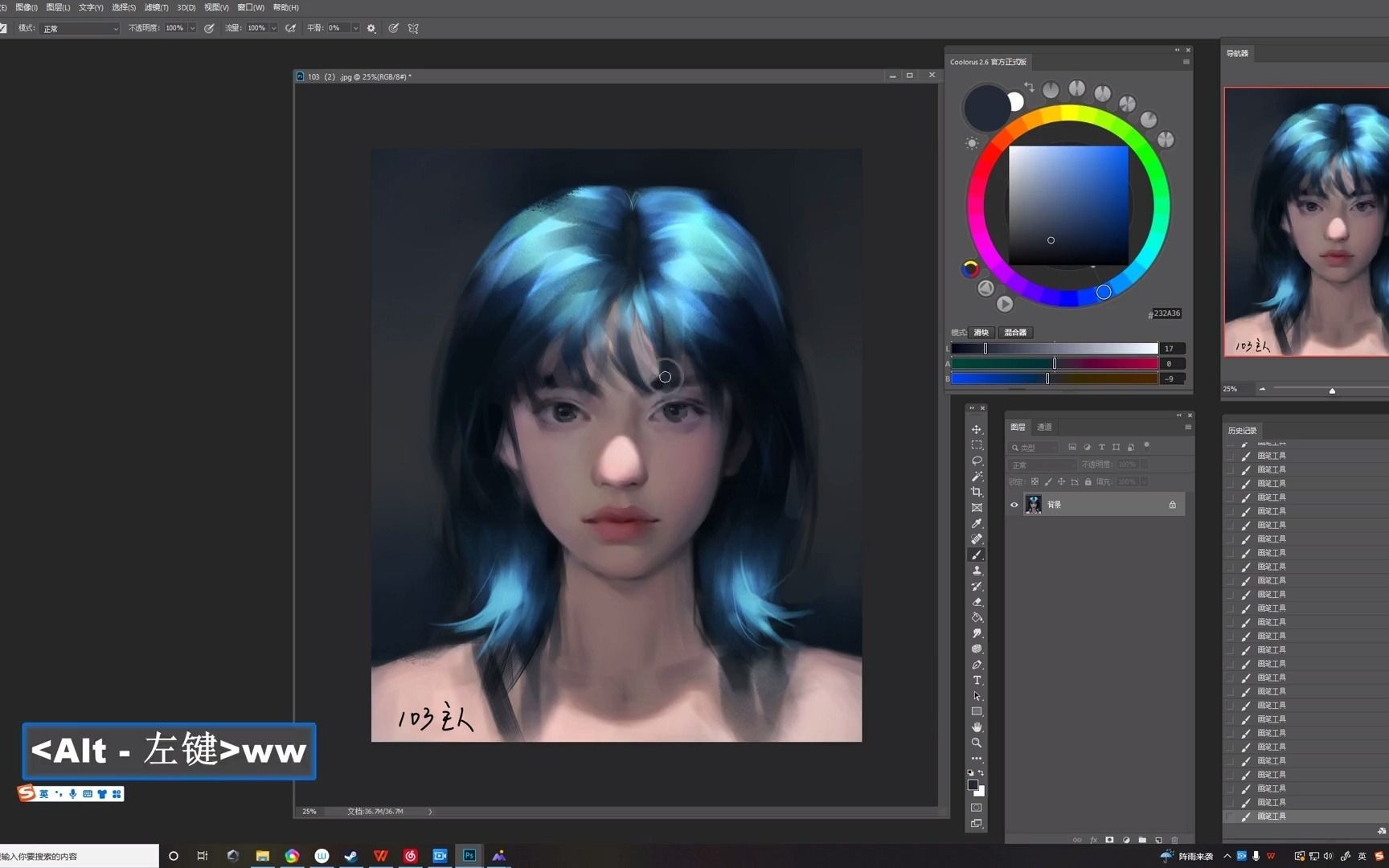Select the Smudge tool
This screenshot has width=1389, height=868.
click(x=977, y=633)
